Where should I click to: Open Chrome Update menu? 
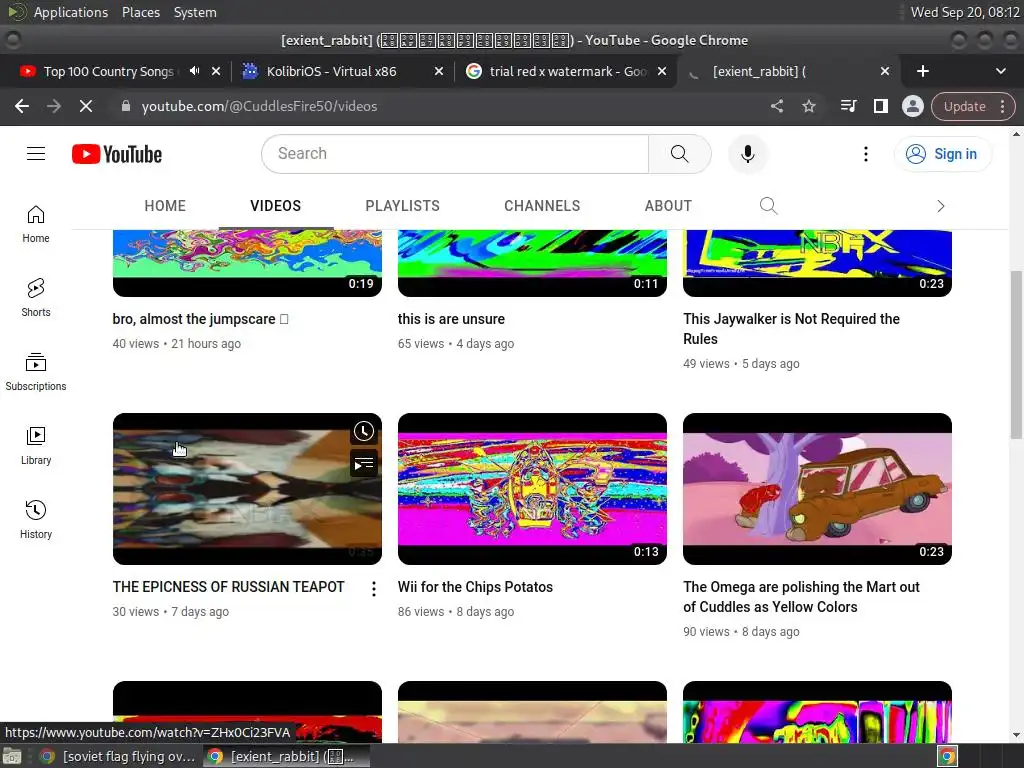(973, 106)
